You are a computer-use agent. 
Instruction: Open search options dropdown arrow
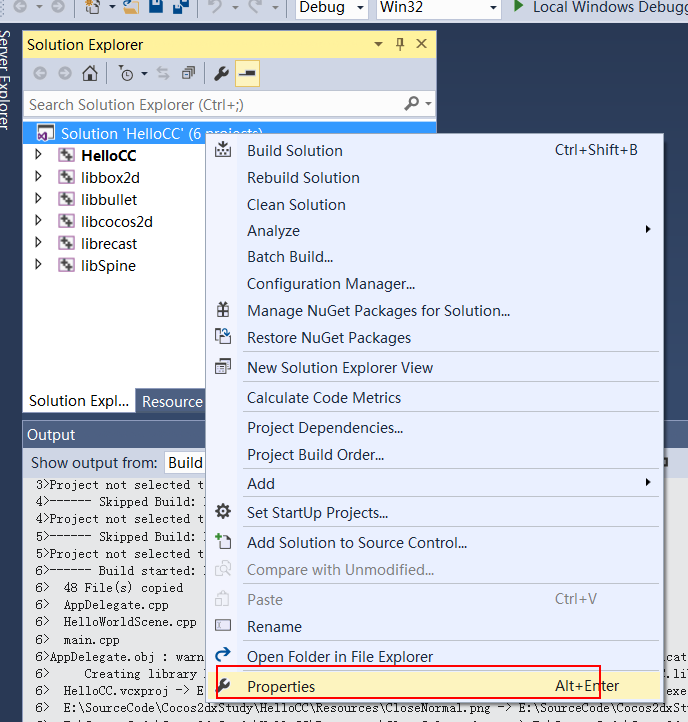tap(428, 104)
